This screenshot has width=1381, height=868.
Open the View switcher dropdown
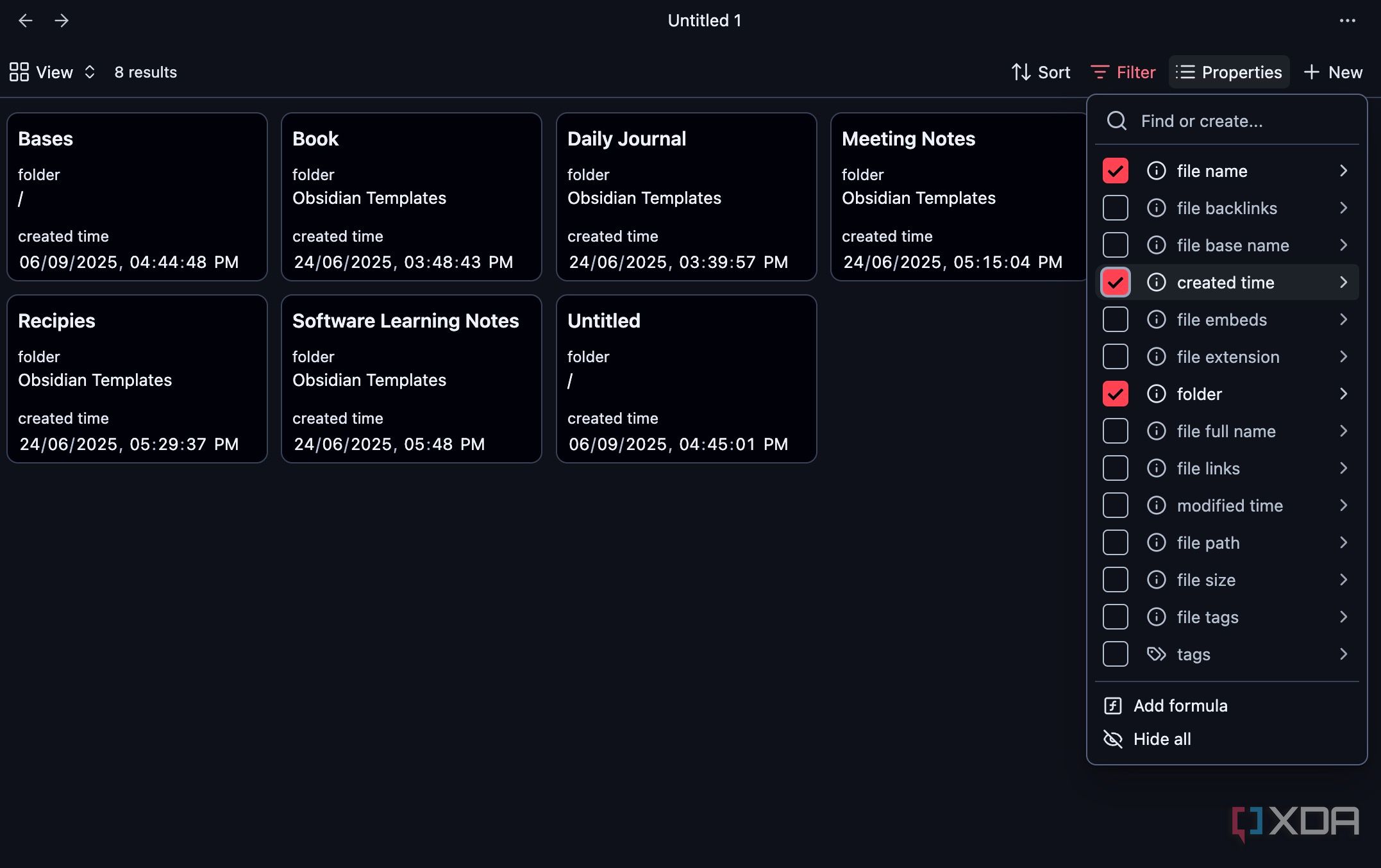click(x=53, y=72)
